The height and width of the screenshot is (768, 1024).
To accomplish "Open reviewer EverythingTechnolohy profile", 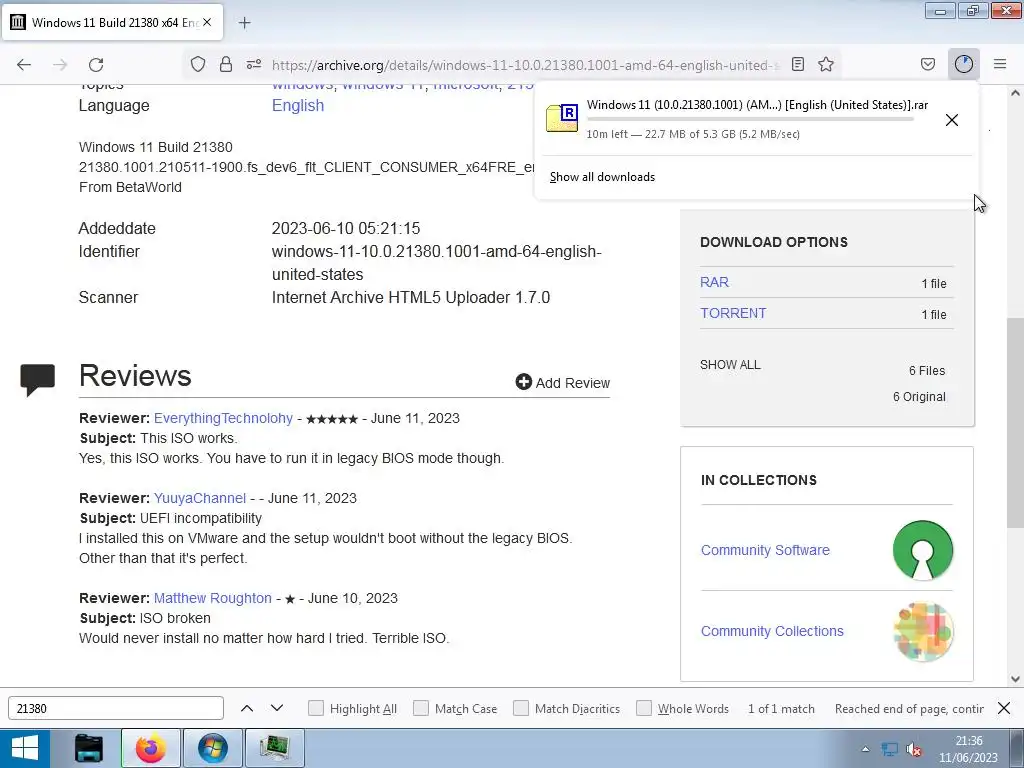I will point(223,418).
